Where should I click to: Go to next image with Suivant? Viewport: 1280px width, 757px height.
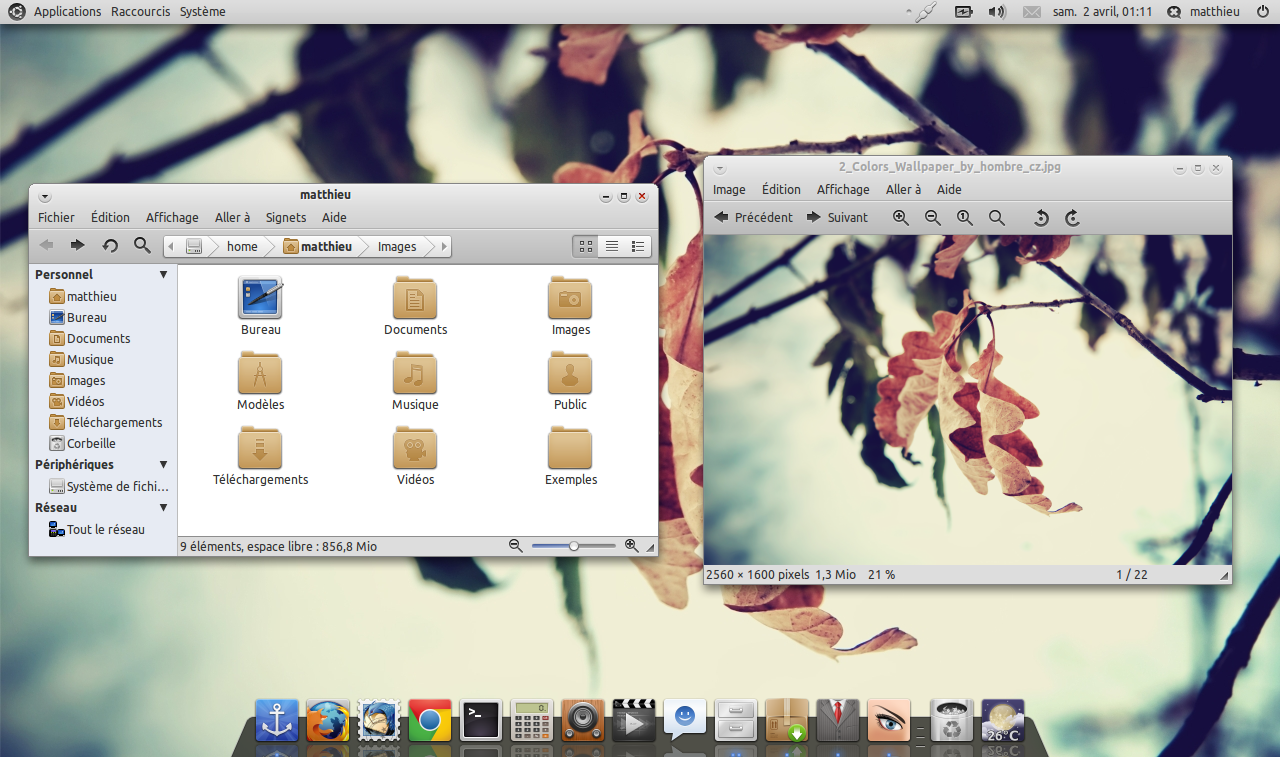coord(837,218)
